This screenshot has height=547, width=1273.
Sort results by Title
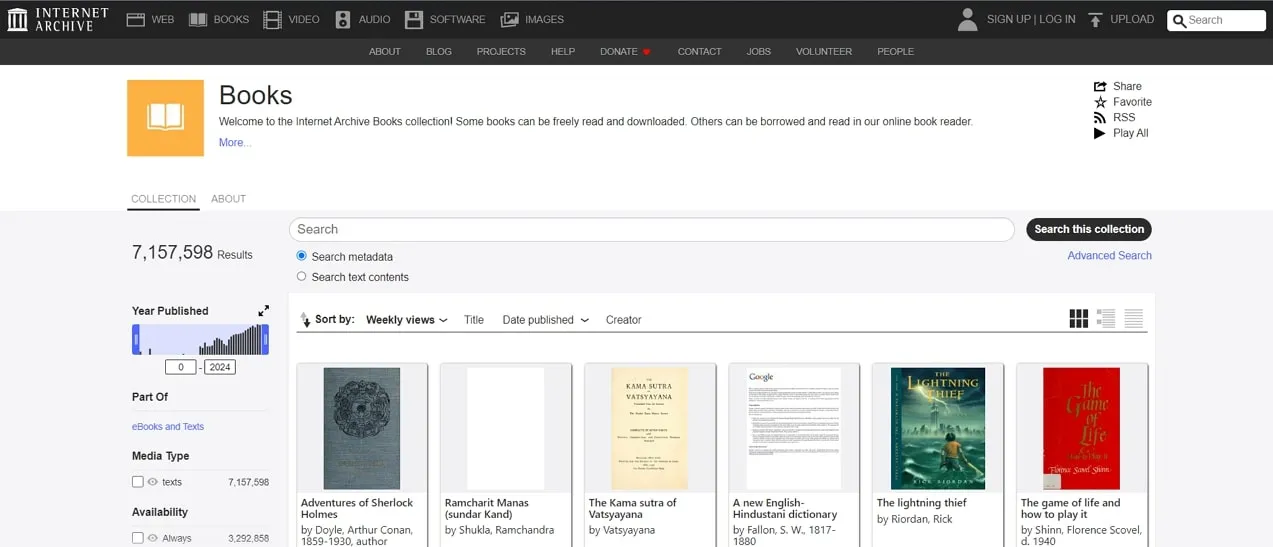pos(474,320)
